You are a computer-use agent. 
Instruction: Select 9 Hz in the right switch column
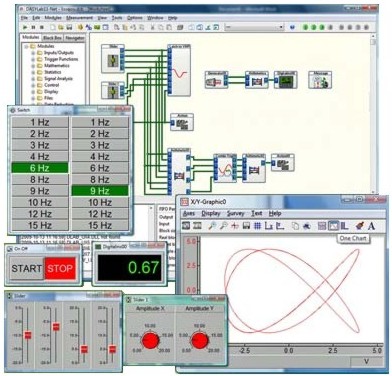(x=100, y=191)
